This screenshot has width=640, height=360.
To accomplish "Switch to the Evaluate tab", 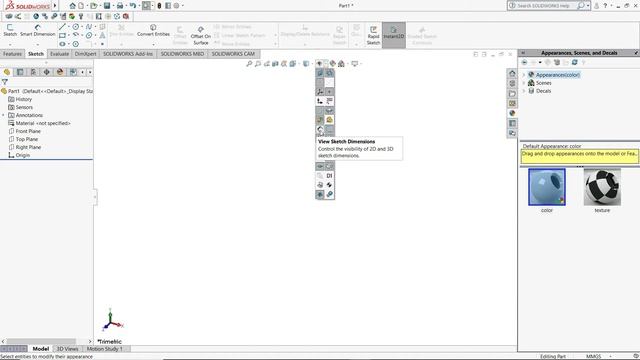I will click(59, 54).
